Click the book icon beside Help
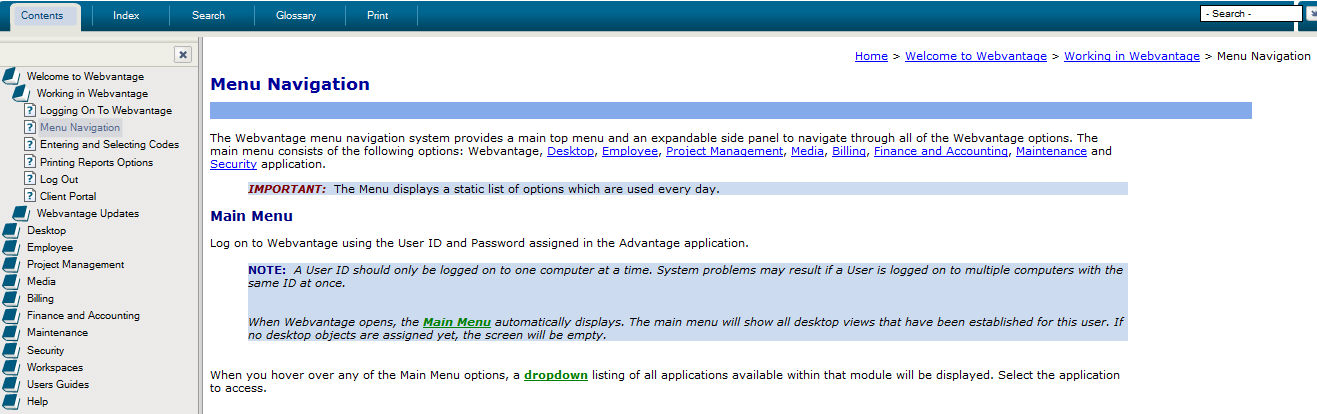 (x=11, y=402)
